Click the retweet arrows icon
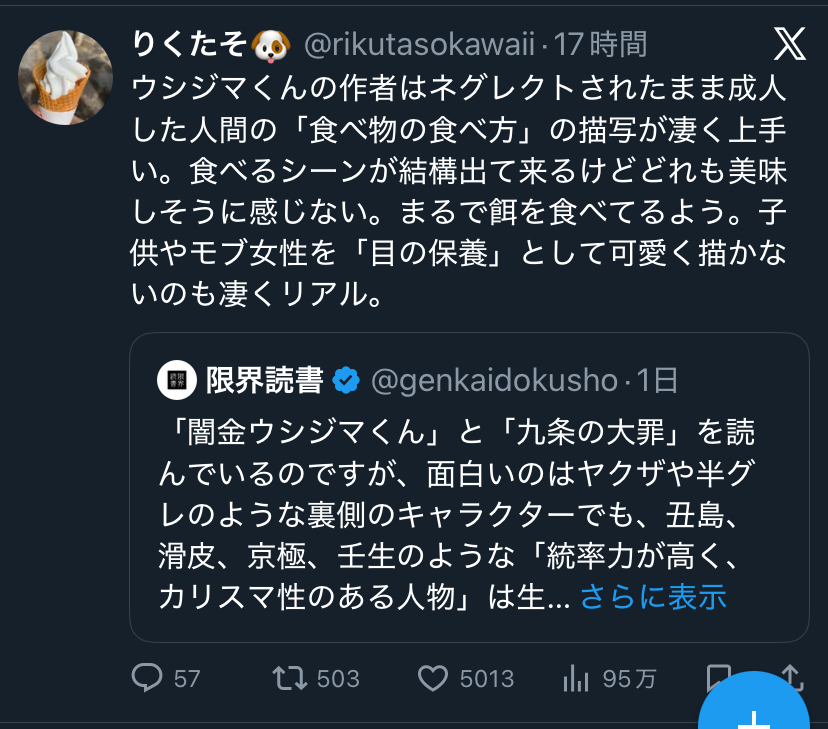 288,679
